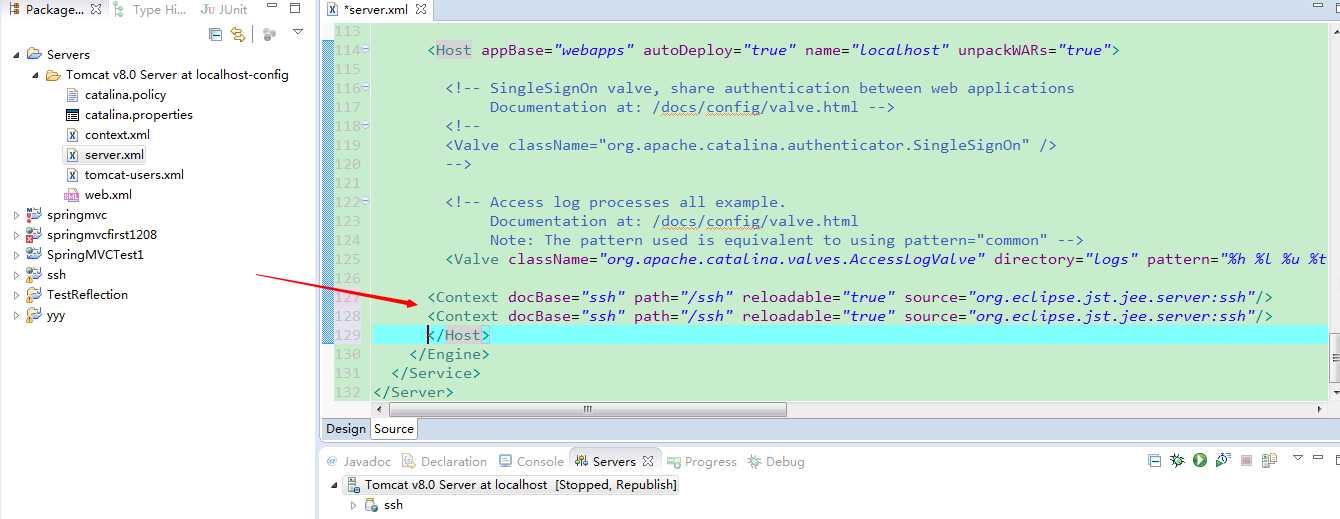Switch to Design view tab

coord(346,429)
